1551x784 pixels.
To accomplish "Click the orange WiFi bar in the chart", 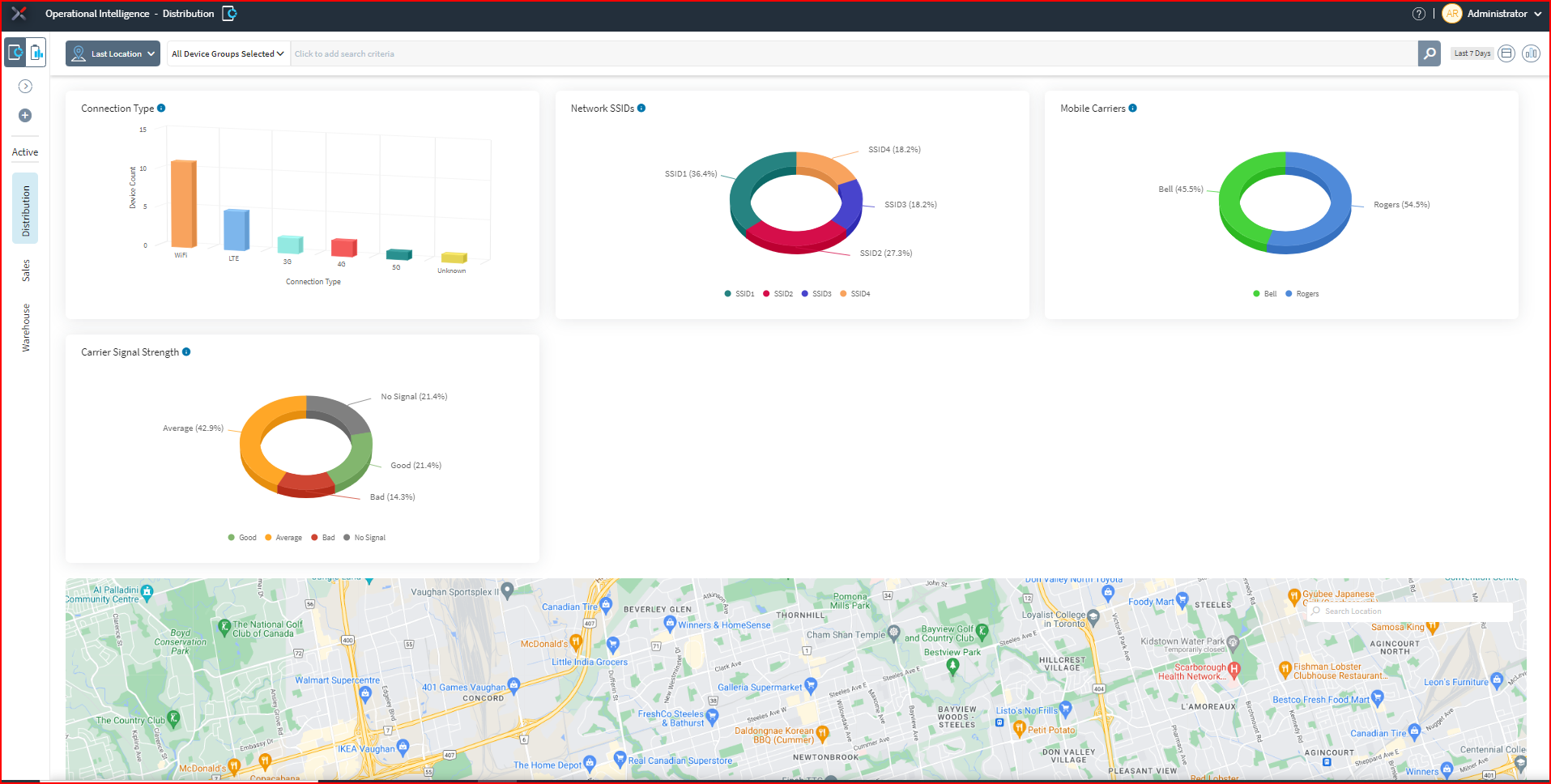I will (x=184, y=203).
